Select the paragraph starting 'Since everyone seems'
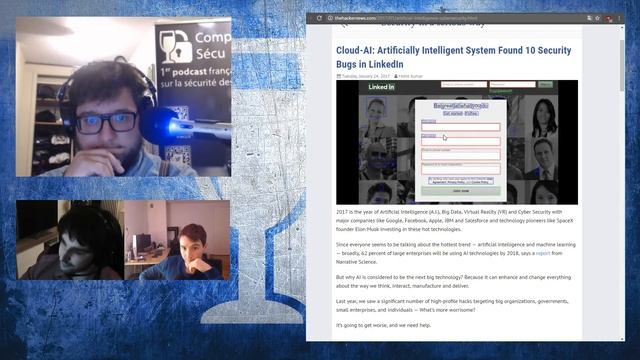The width and height of the screenshot is (640, 360). pyautogui.click(x=456, y=253)
